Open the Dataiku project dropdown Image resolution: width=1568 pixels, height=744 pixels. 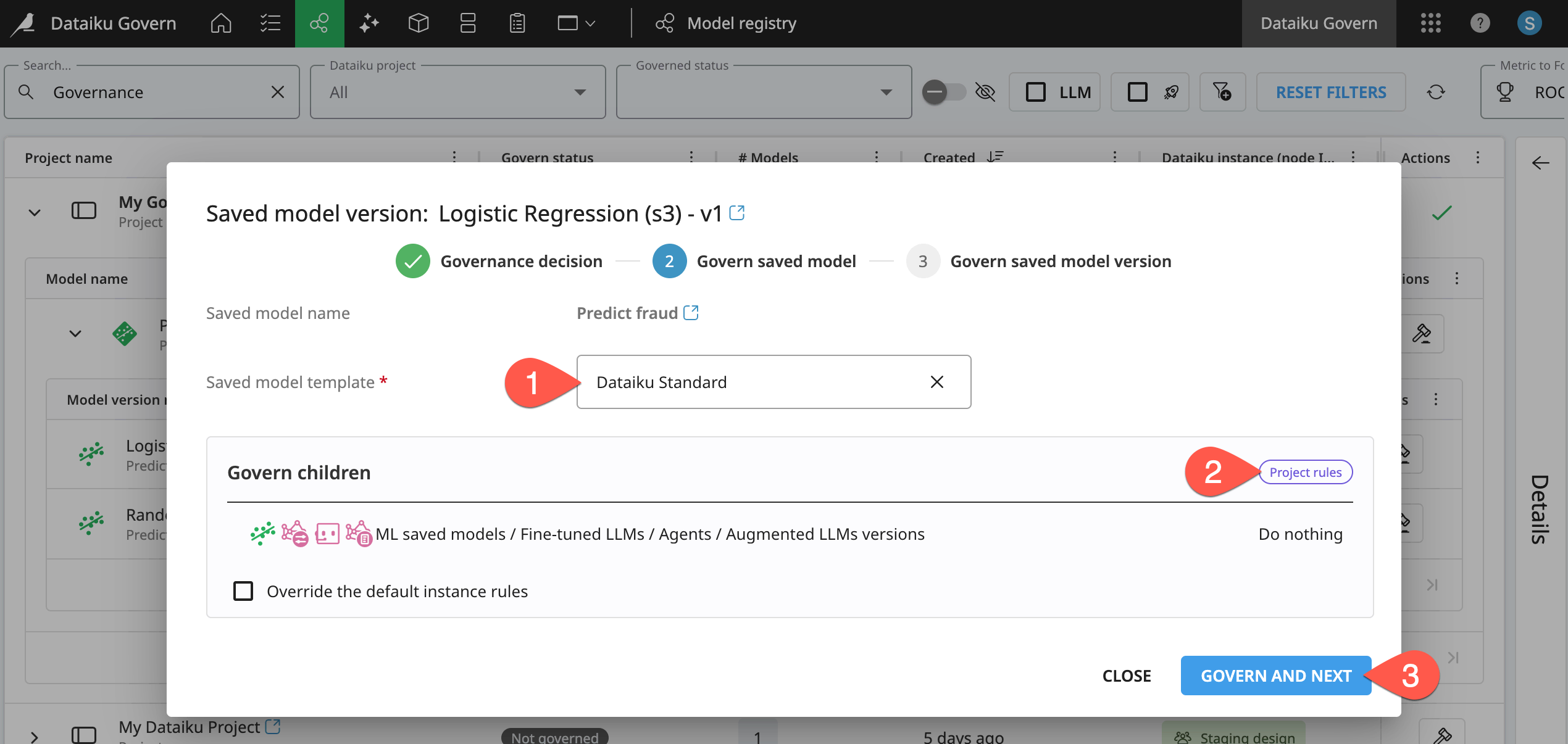click(457, 93)
